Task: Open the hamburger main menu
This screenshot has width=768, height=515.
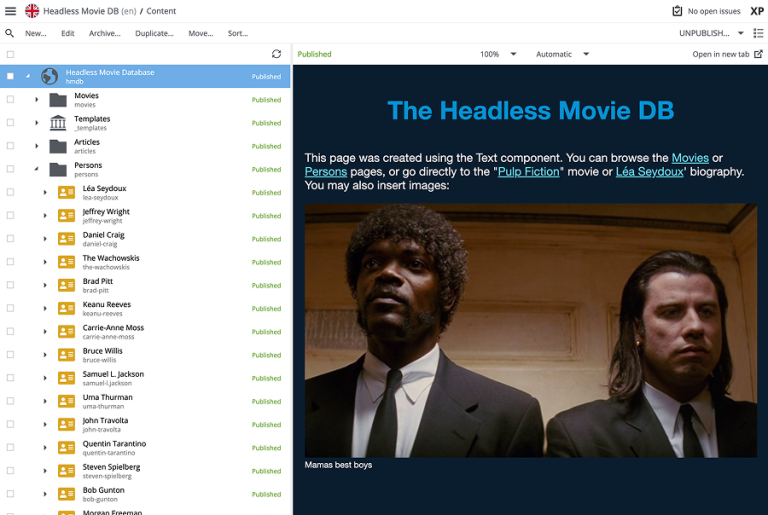Action: click(x=10, y=11)
